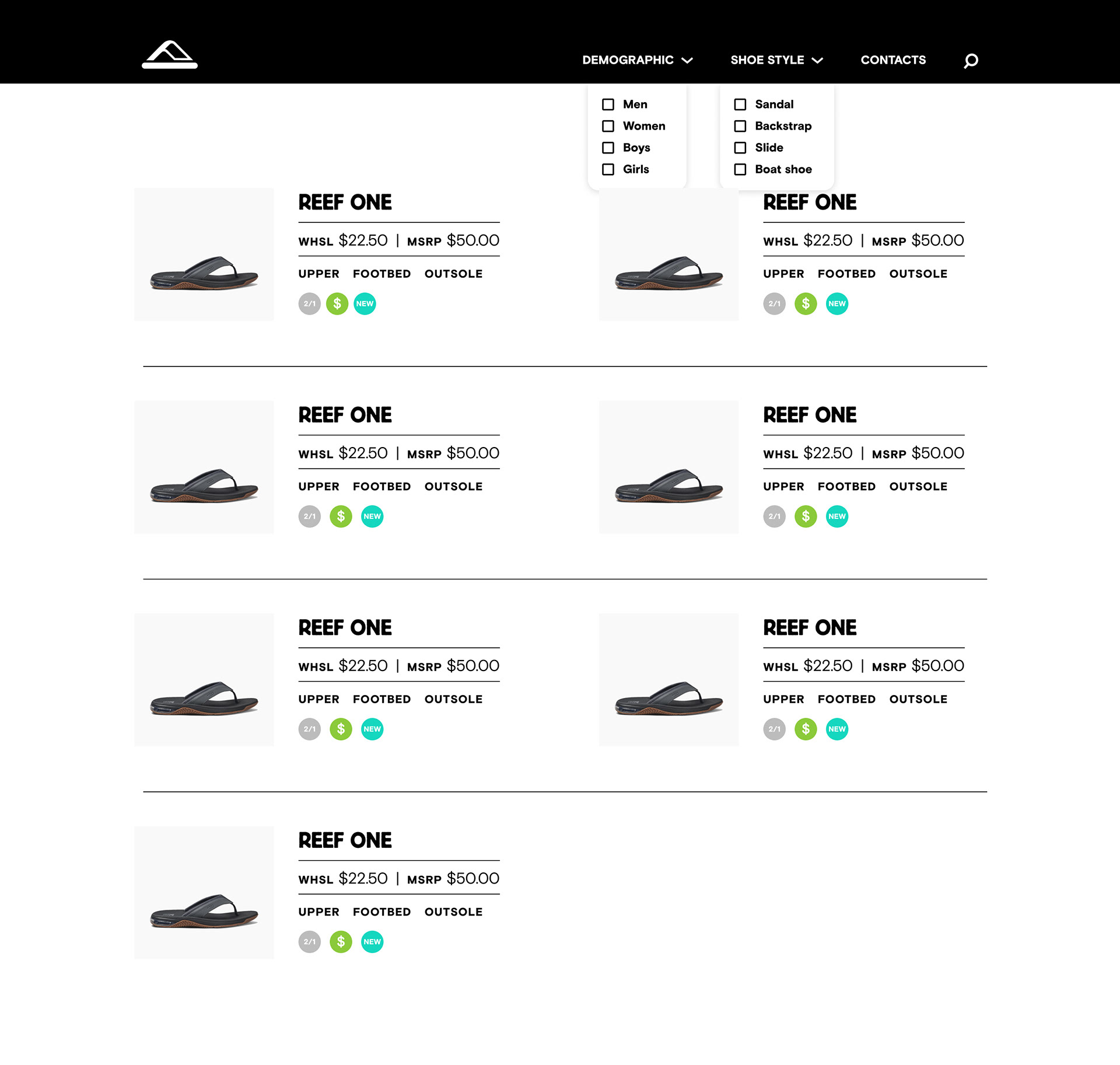
Task: Select the Slide style checkbox
Action: click(740, 148)
